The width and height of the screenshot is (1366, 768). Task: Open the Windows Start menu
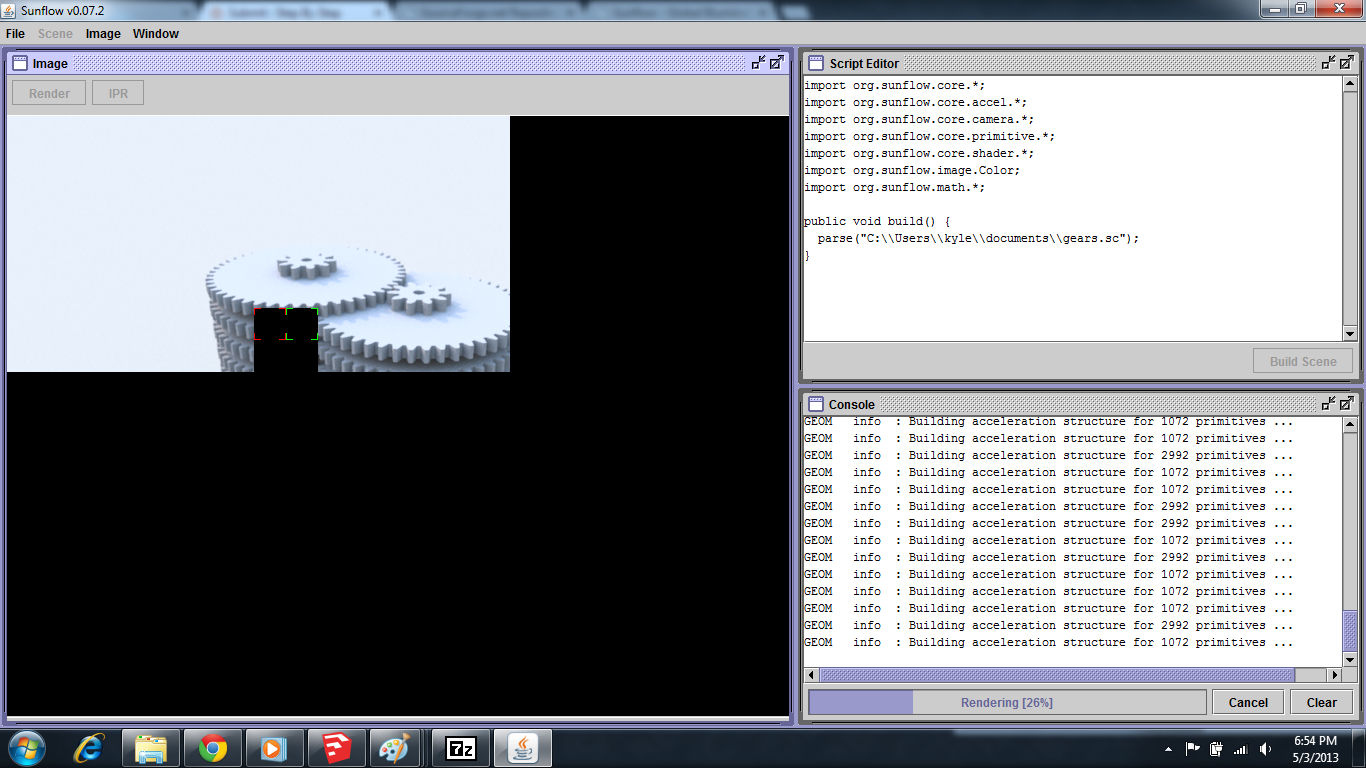pos(25,748)
